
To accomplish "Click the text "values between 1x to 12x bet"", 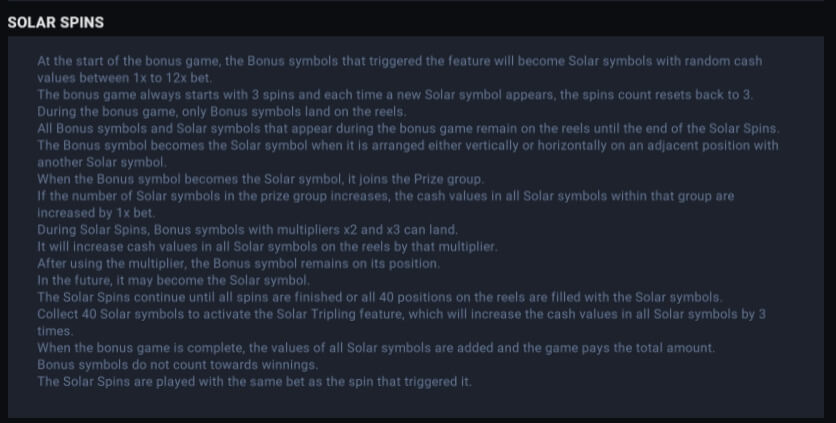I will point(124,78).
